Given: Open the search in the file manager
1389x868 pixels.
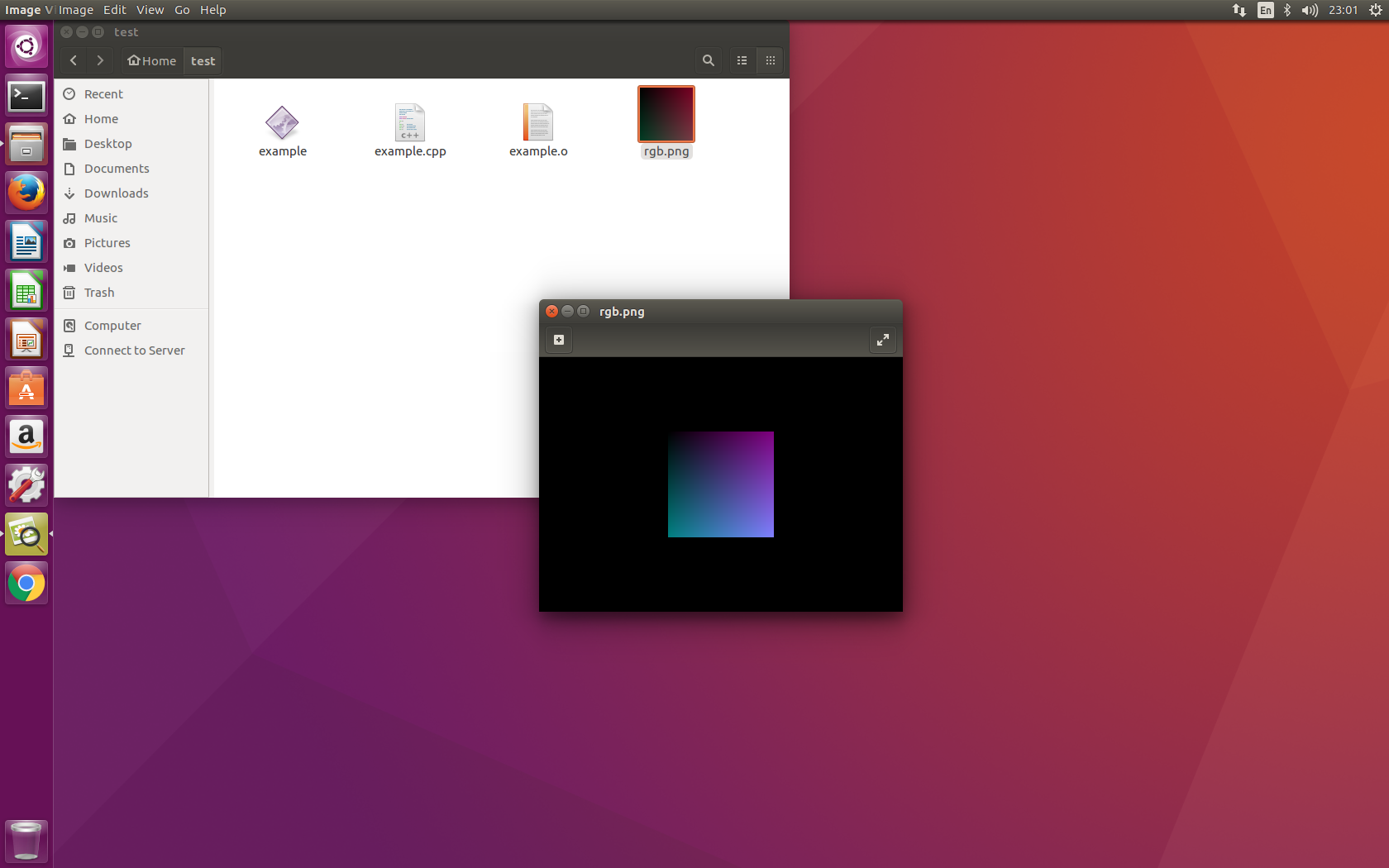Looking at the screenshot, I should (x=708, y=60).
